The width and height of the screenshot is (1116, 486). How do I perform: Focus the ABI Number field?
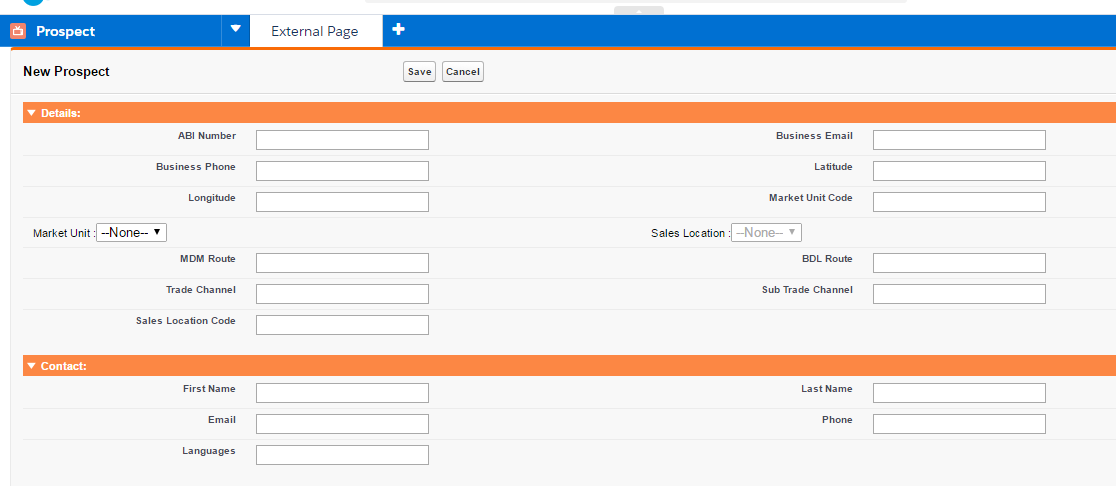click(342, 139)
